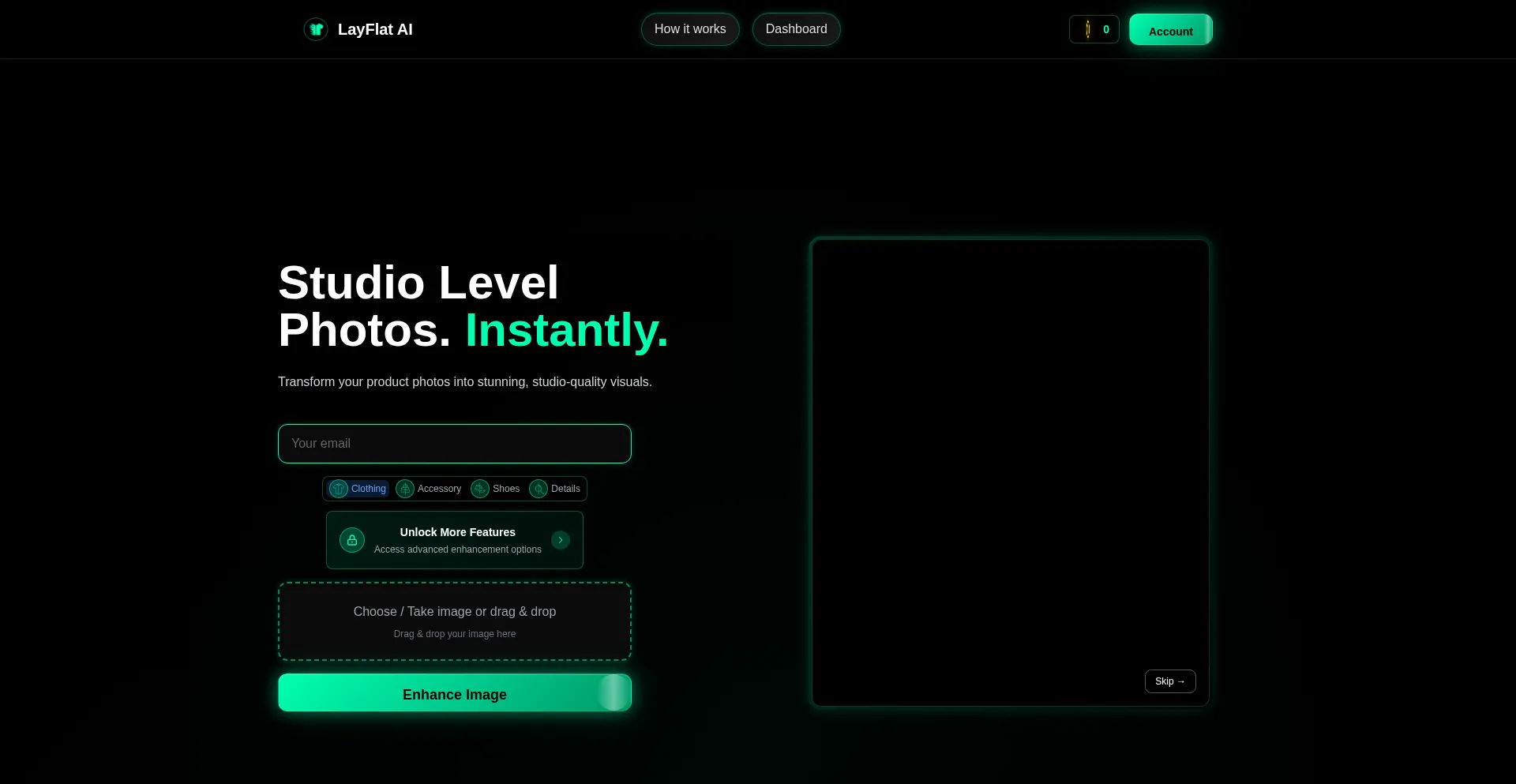Click the Accessory category icon

405,489
